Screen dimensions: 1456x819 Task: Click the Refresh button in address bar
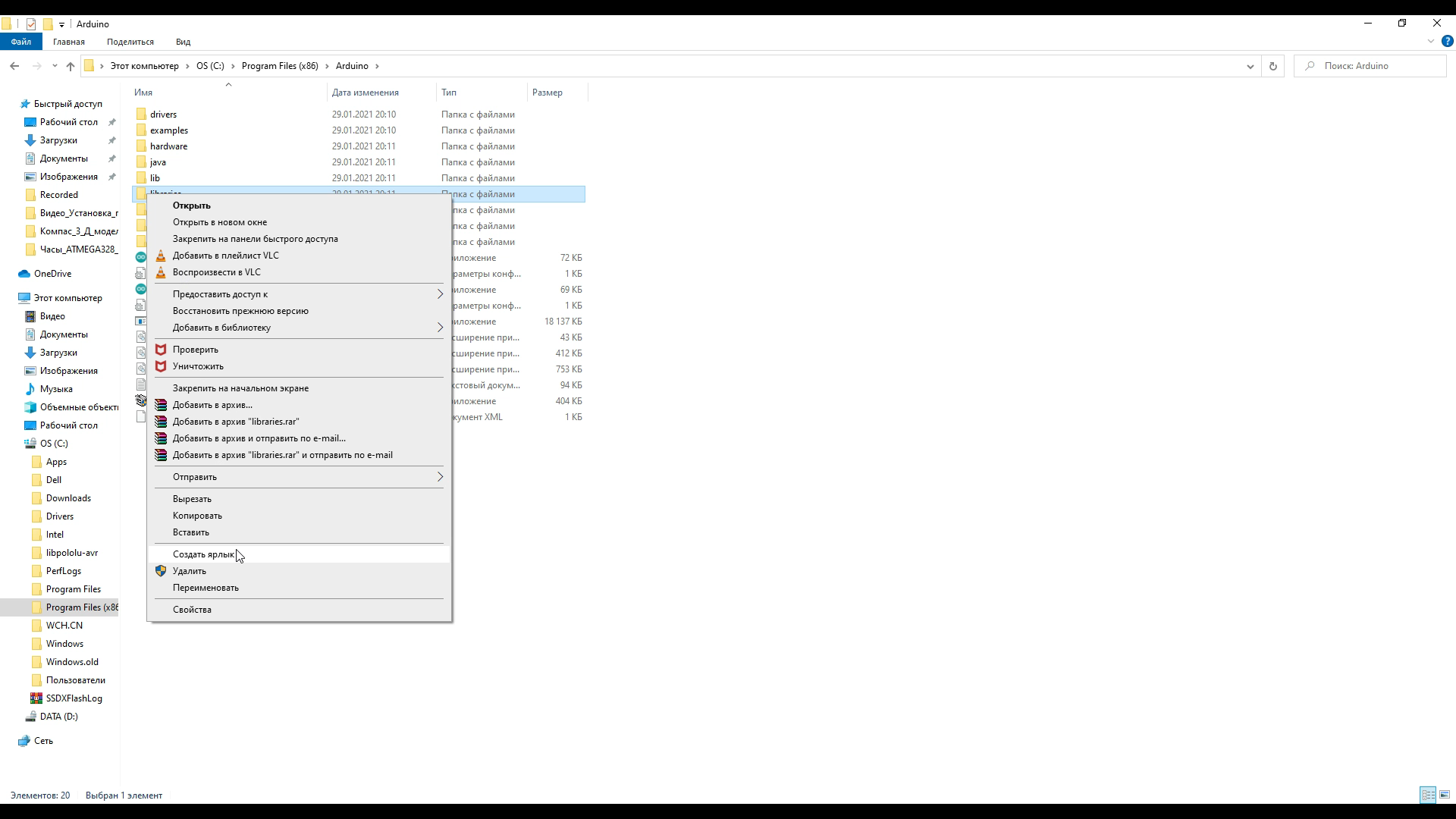pyautogui.click(x=1273, y=66)
